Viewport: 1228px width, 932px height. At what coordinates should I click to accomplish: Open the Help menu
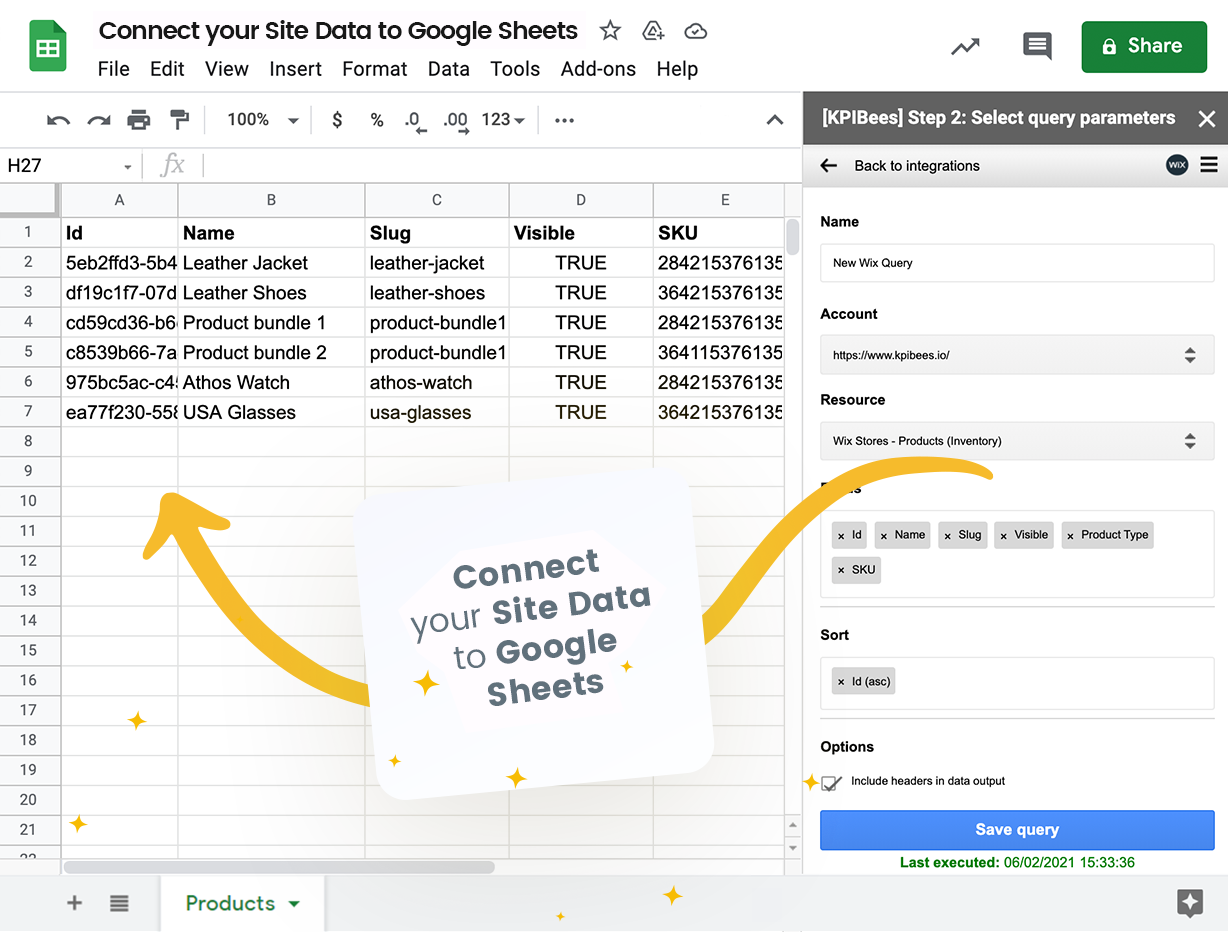click(x=677, y=69)
